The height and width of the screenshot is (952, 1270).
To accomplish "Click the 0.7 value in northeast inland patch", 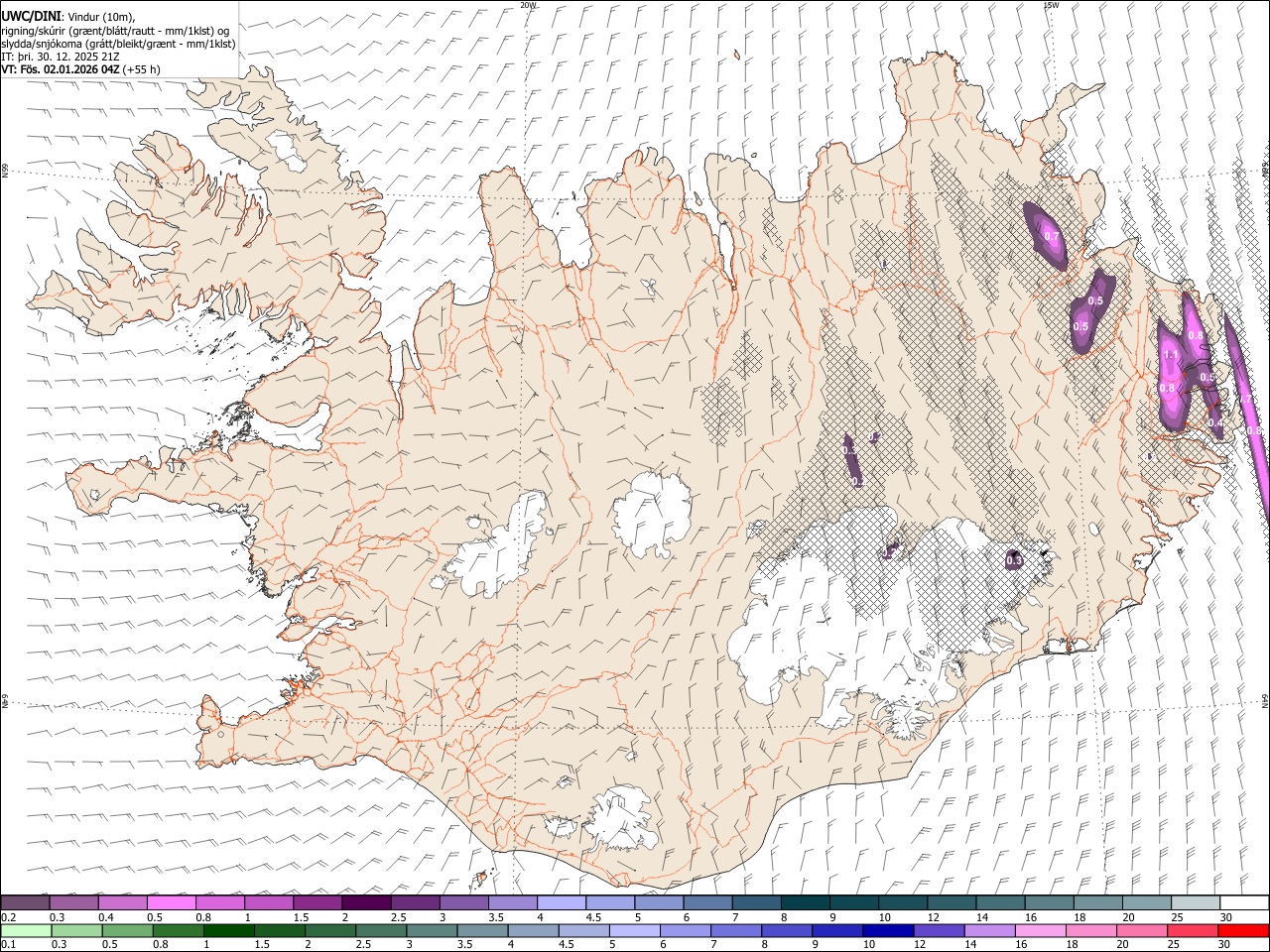I will point(1052,237).
